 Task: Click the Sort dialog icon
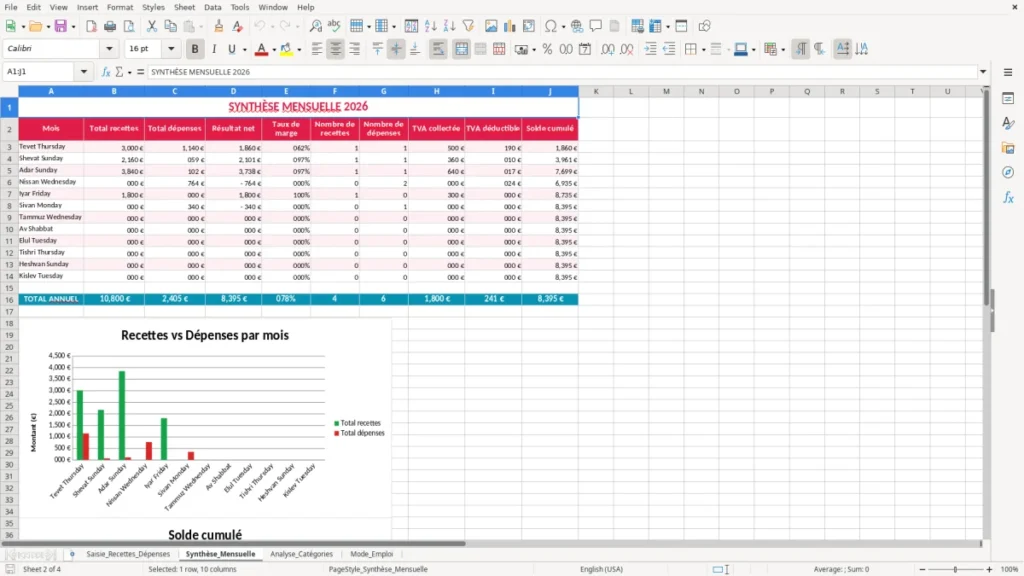(x=411, y=26)
